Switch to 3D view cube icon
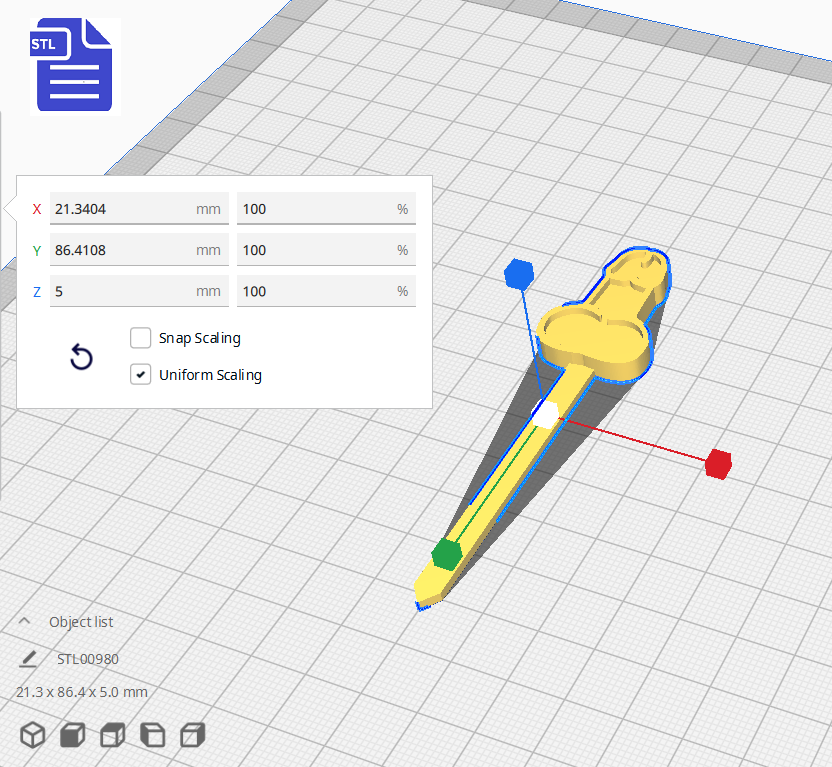 pos(33,735)
